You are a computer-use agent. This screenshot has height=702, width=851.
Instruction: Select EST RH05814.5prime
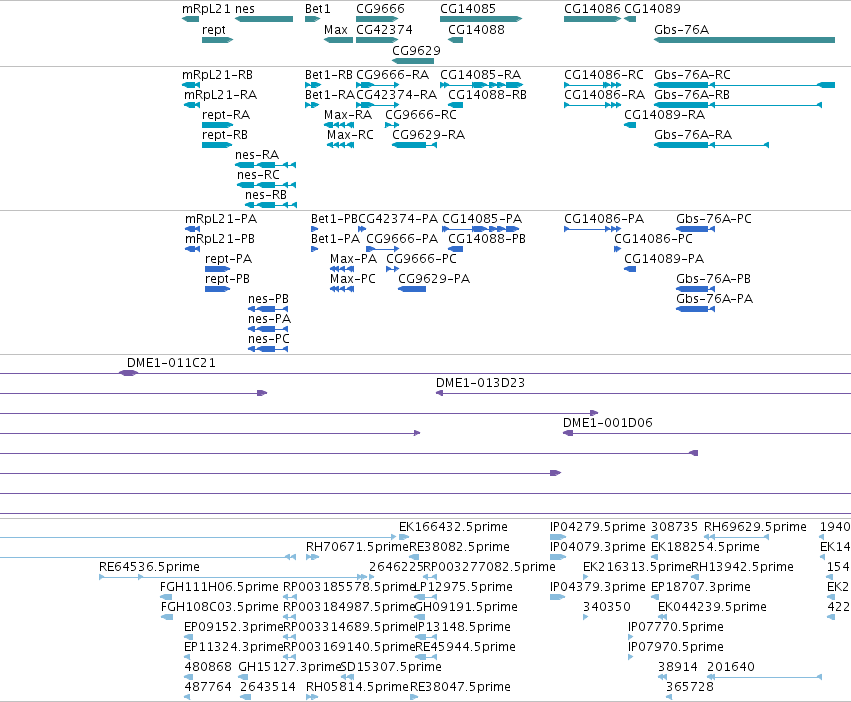(x=357, y=687)
